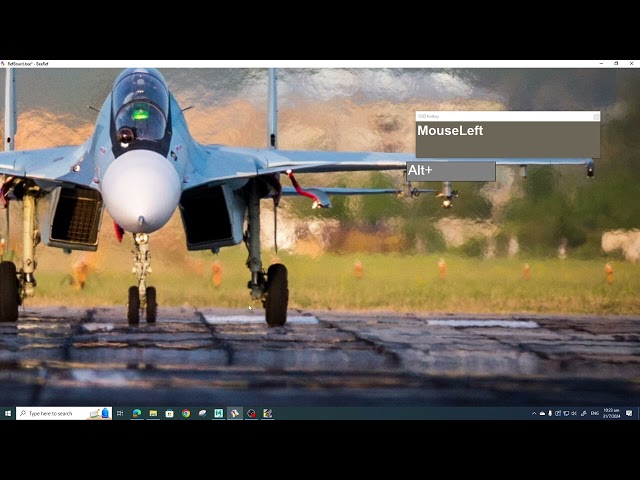This screenshot has width=640, height=480.
Task: Open Microsoft Store from the taskbar
Action: click(169, 413)
